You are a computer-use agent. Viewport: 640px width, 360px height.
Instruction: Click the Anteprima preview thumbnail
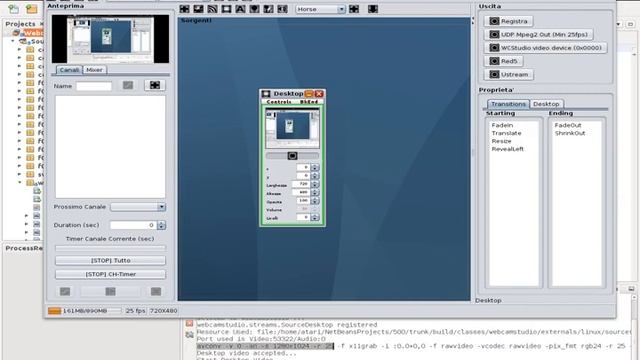pos(110,39)
